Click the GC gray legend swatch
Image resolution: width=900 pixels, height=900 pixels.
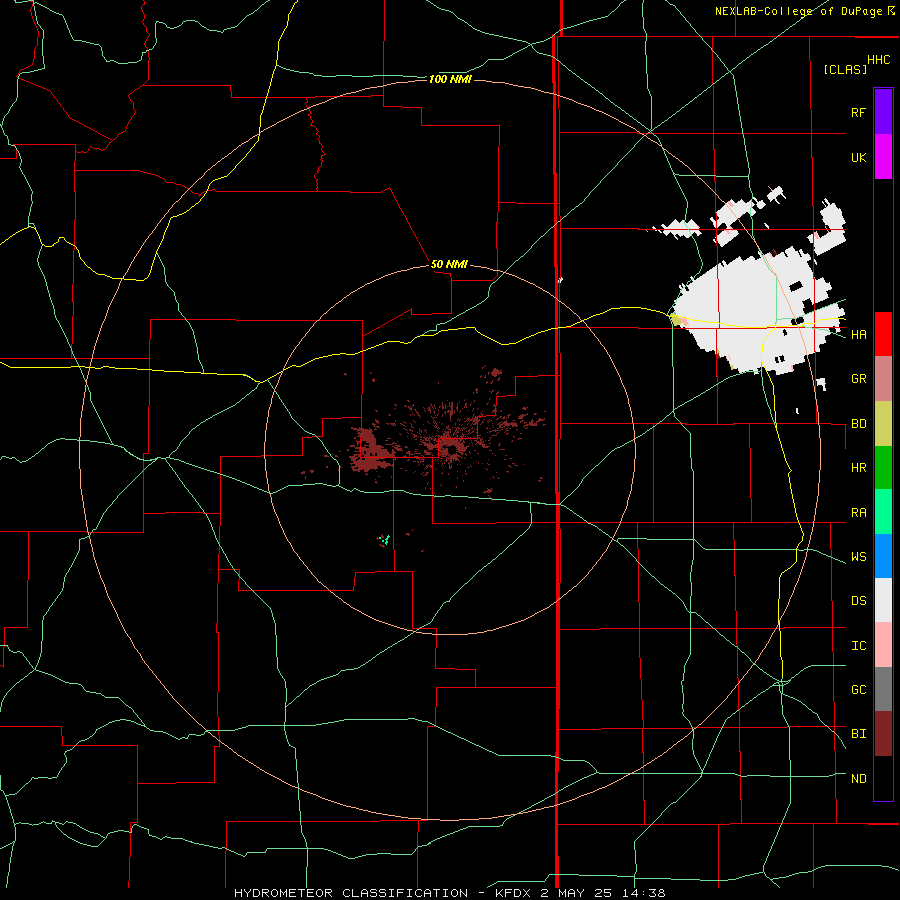(883, 689)
